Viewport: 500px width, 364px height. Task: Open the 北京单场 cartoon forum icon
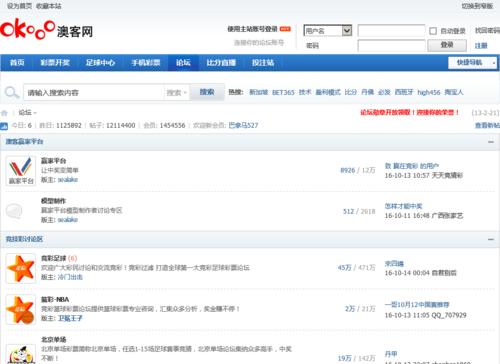click(x=21, y=354)
